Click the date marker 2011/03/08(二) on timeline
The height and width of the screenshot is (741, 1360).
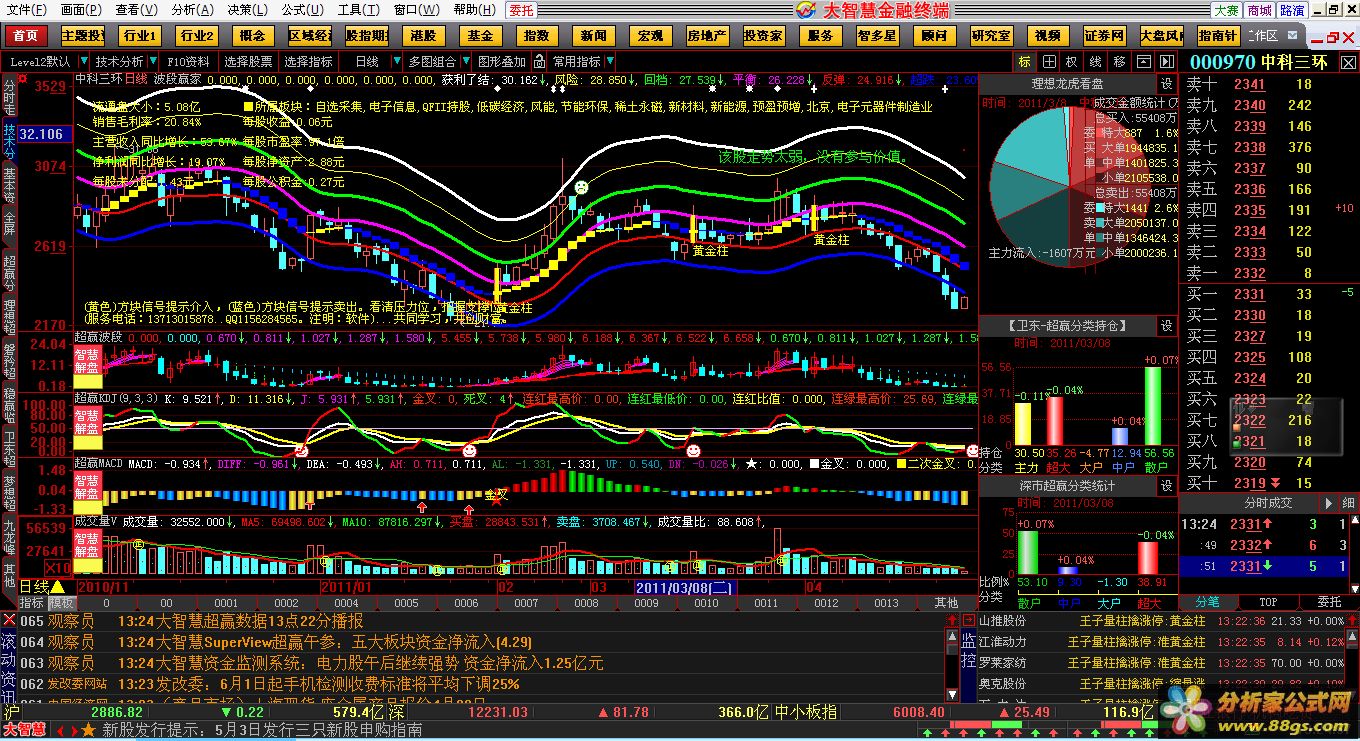point(685,587)
